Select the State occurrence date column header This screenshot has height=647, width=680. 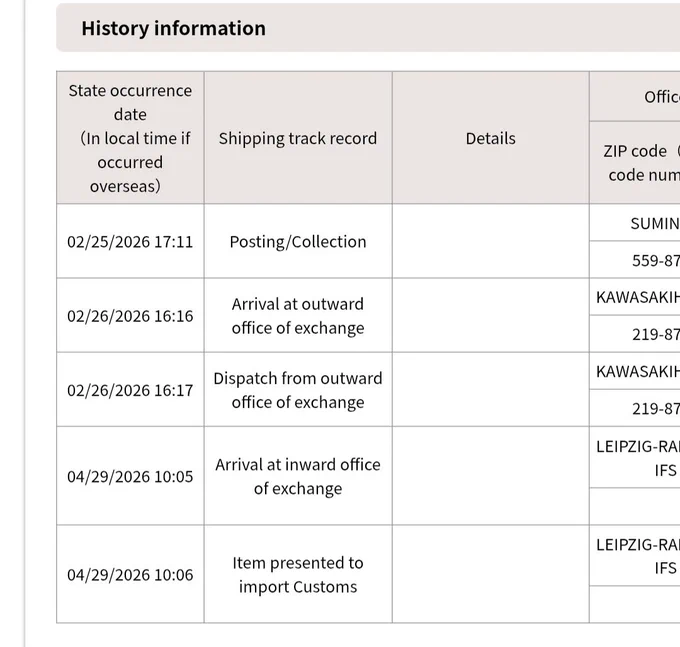[130, 138]
